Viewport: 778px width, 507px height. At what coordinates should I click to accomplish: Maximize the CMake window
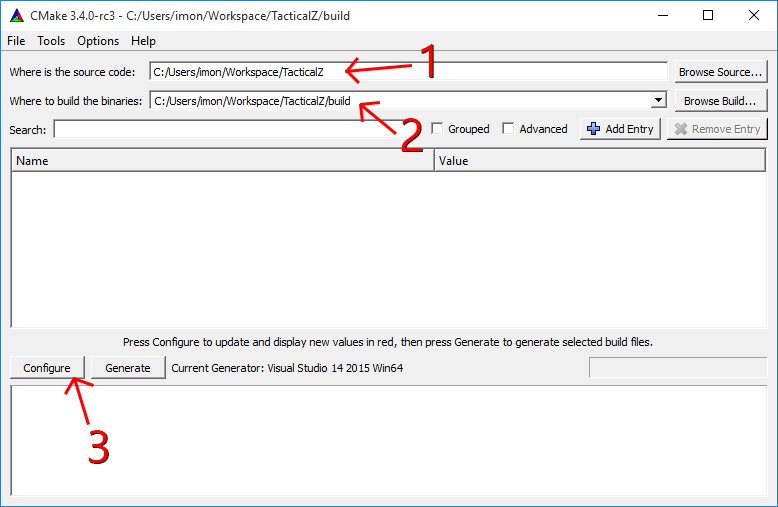point(708,15)
